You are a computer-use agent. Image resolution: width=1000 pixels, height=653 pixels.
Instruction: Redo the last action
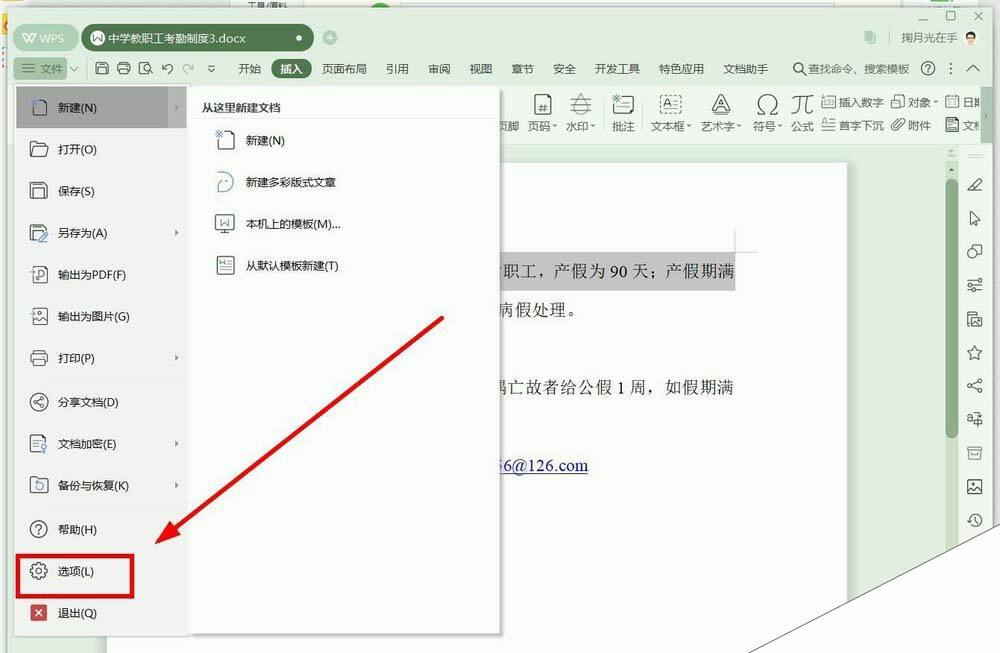coord(188,68)
